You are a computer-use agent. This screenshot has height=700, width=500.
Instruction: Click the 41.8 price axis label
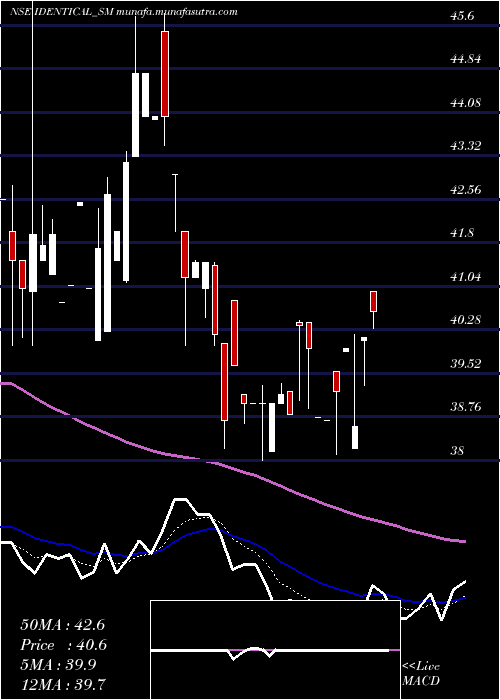(464, 233)
